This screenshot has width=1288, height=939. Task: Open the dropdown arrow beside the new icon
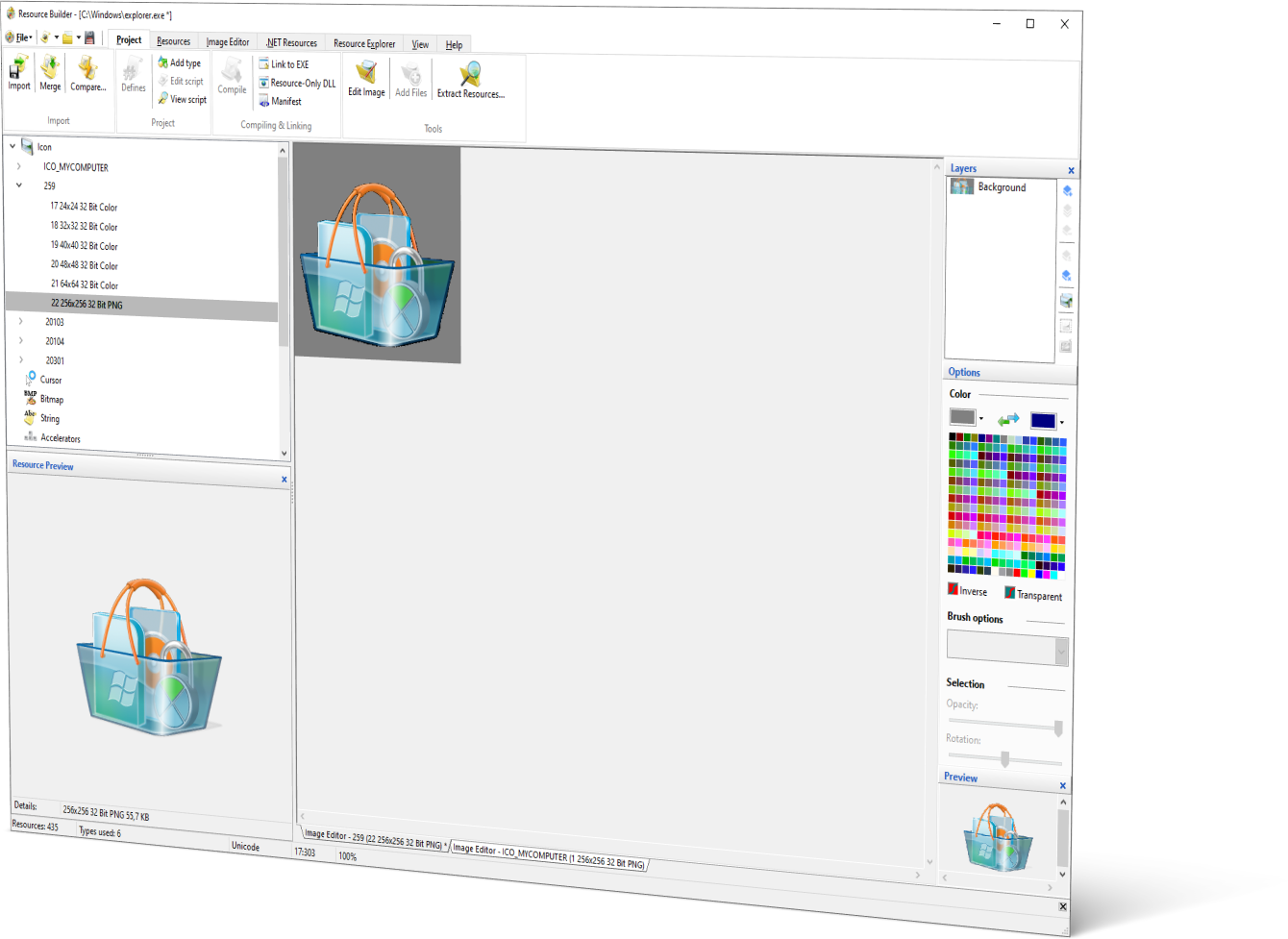coord(56,37)
